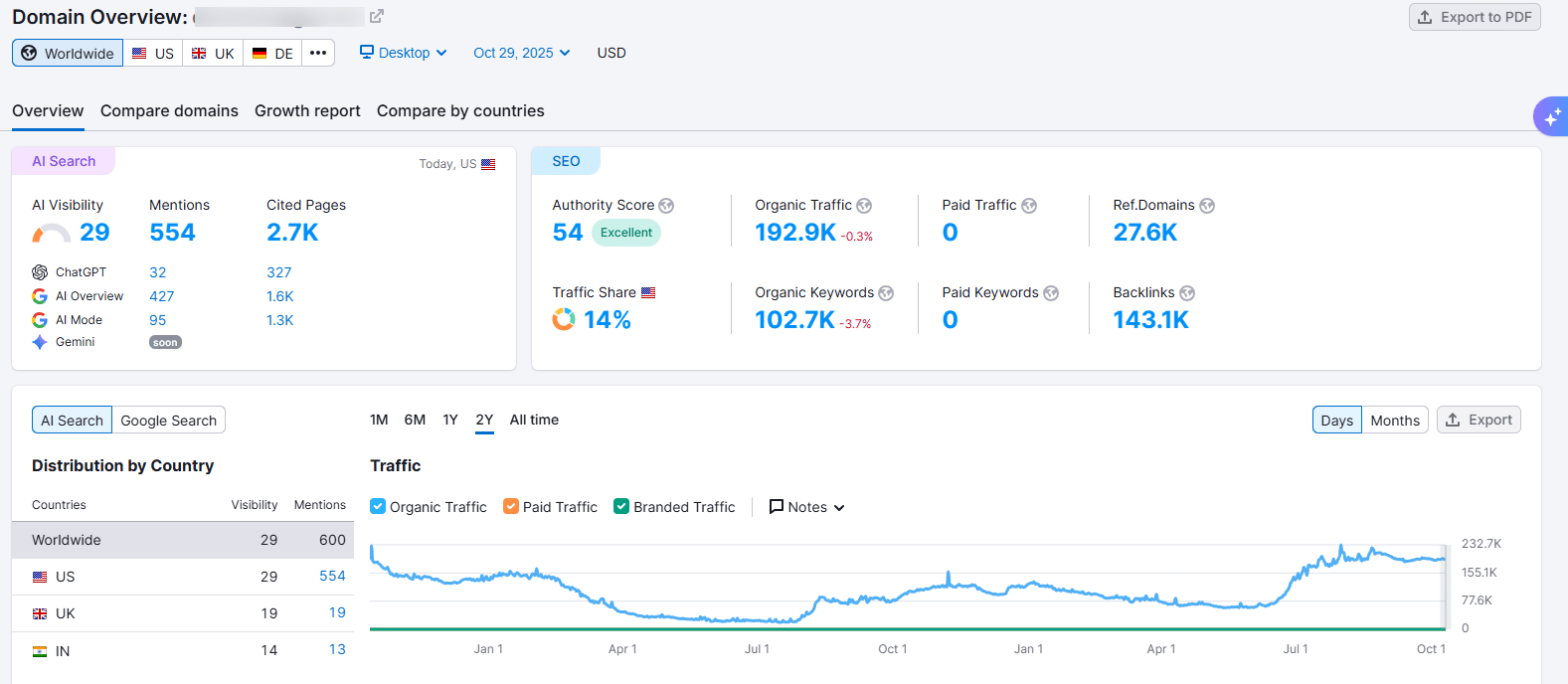This screenshot has height=684, width=1568.
Task: Open the Oct 29, 2025 date dropdown
Action: click(522, 53)
